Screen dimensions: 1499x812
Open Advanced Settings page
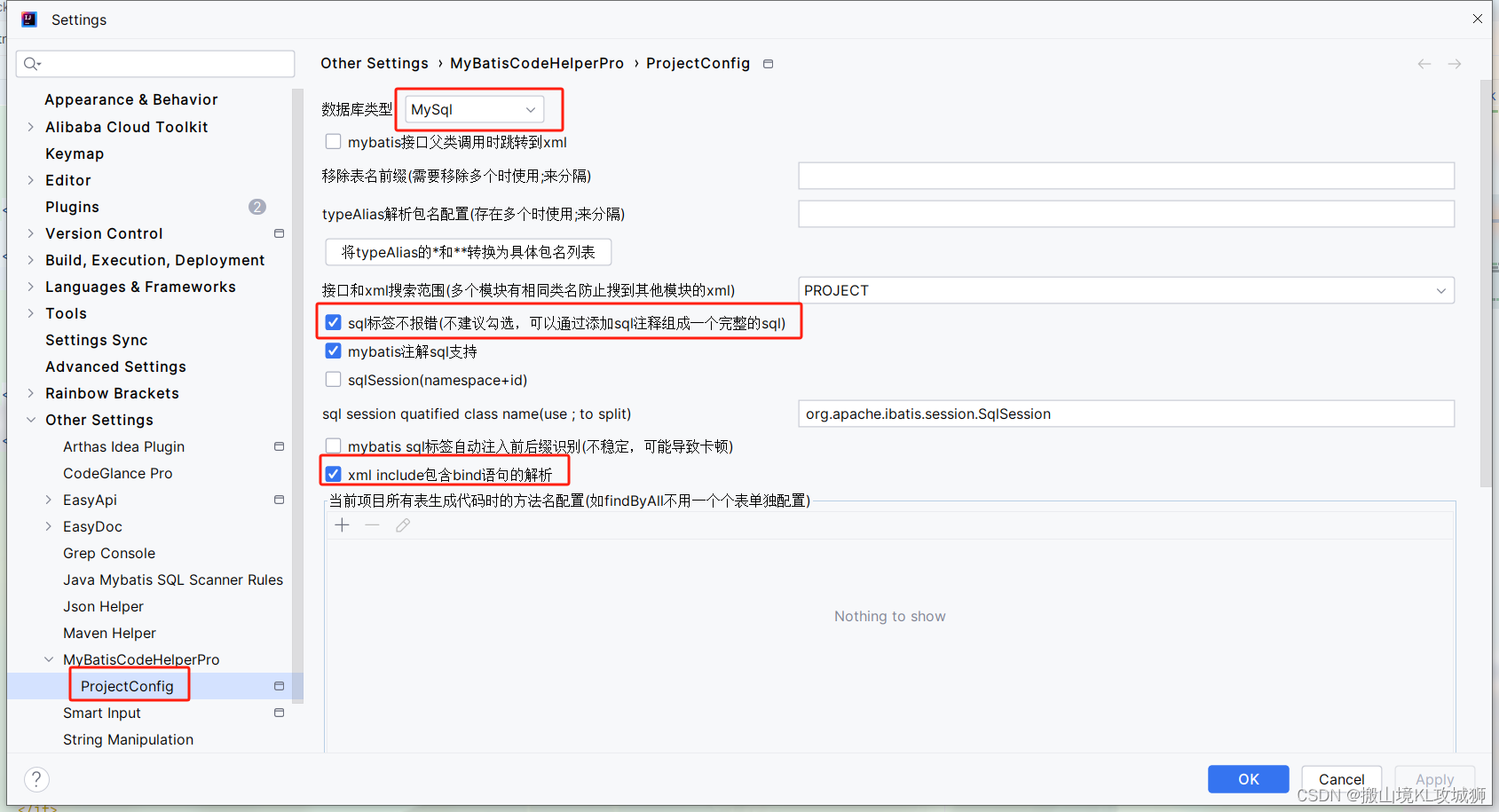tap(115, 367)
